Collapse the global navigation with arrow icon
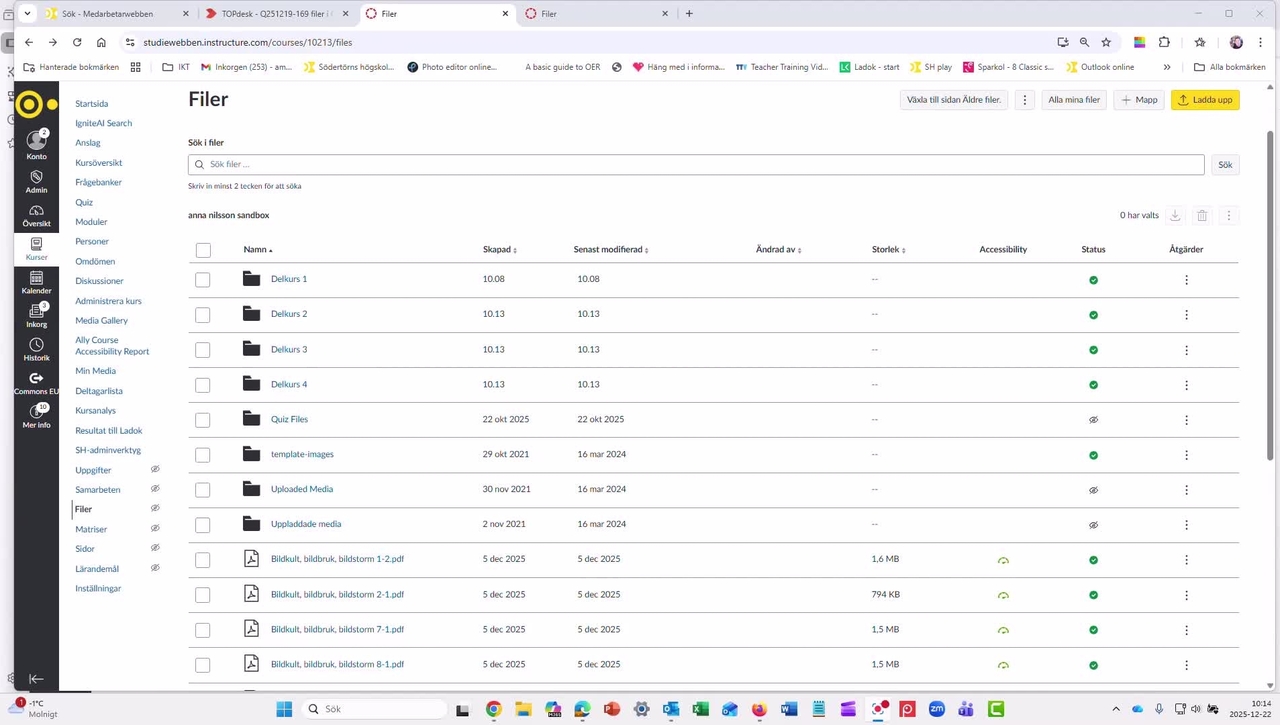Screen dimensions: 1280x725 pos(36,679)
